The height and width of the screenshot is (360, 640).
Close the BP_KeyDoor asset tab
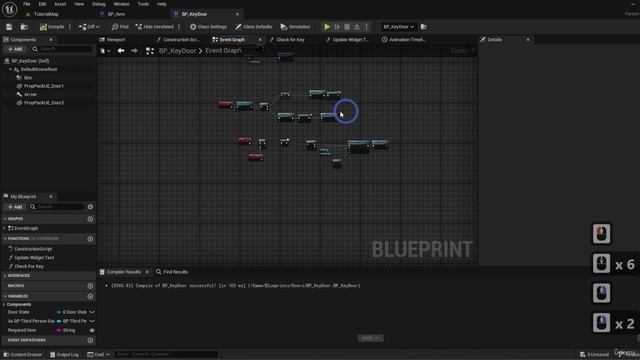pos(238,14)
